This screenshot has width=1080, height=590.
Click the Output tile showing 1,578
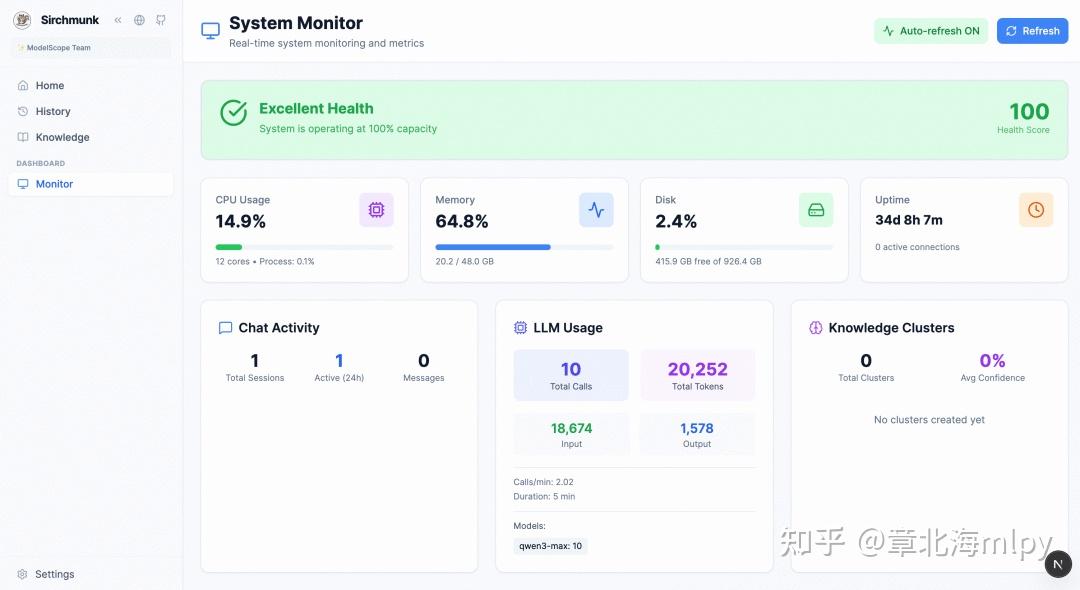pyautogui.click(x=698, y=434)
